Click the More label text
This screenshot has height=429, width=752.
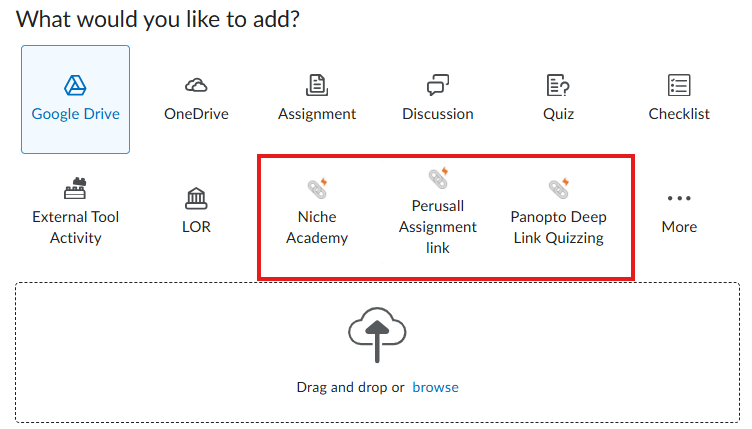pos(679,227)
